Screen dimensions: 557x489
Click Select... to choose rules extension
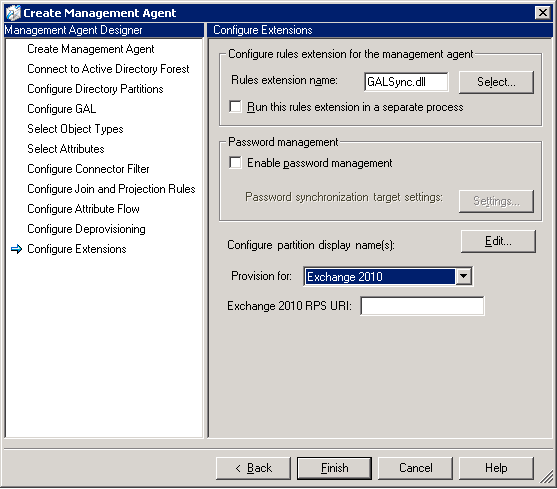(496, 82)
